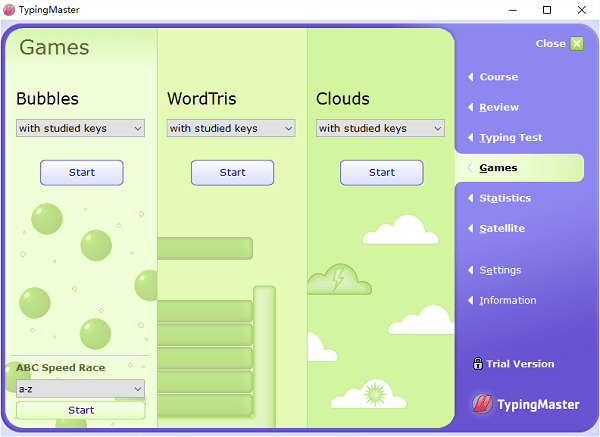Click the TypingMaster title bar app icon
Screen dimensions: 600x437
[10, 10]
